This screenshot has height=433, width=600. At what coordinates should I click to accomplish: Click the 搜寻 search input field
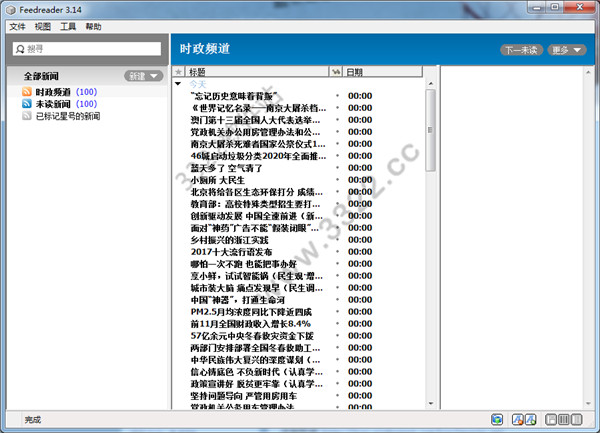click(87, 49)
